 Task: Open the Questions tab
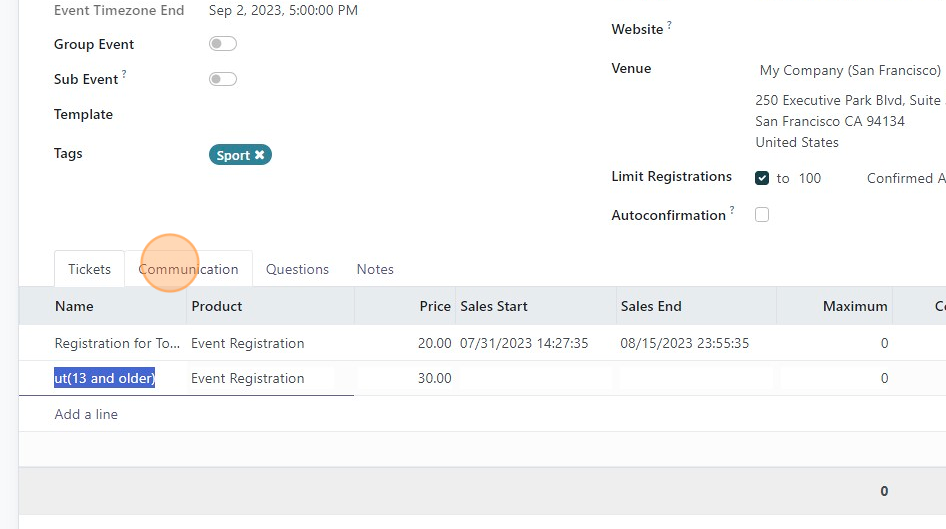coord(297,269)
